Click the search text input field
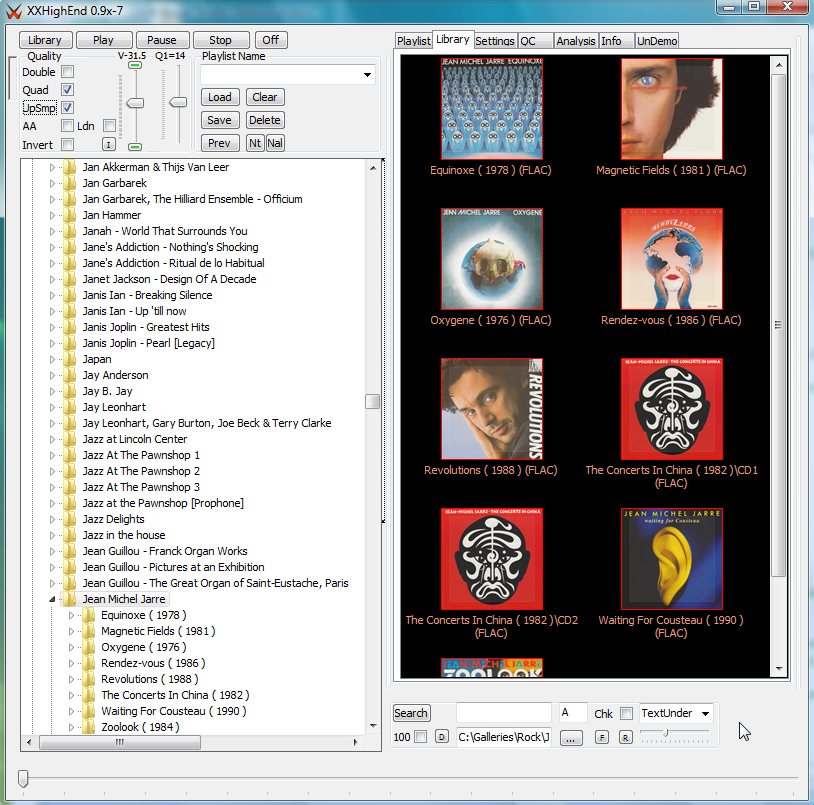The width and height of the screenshot is (814, 805). tap(504, 713)
